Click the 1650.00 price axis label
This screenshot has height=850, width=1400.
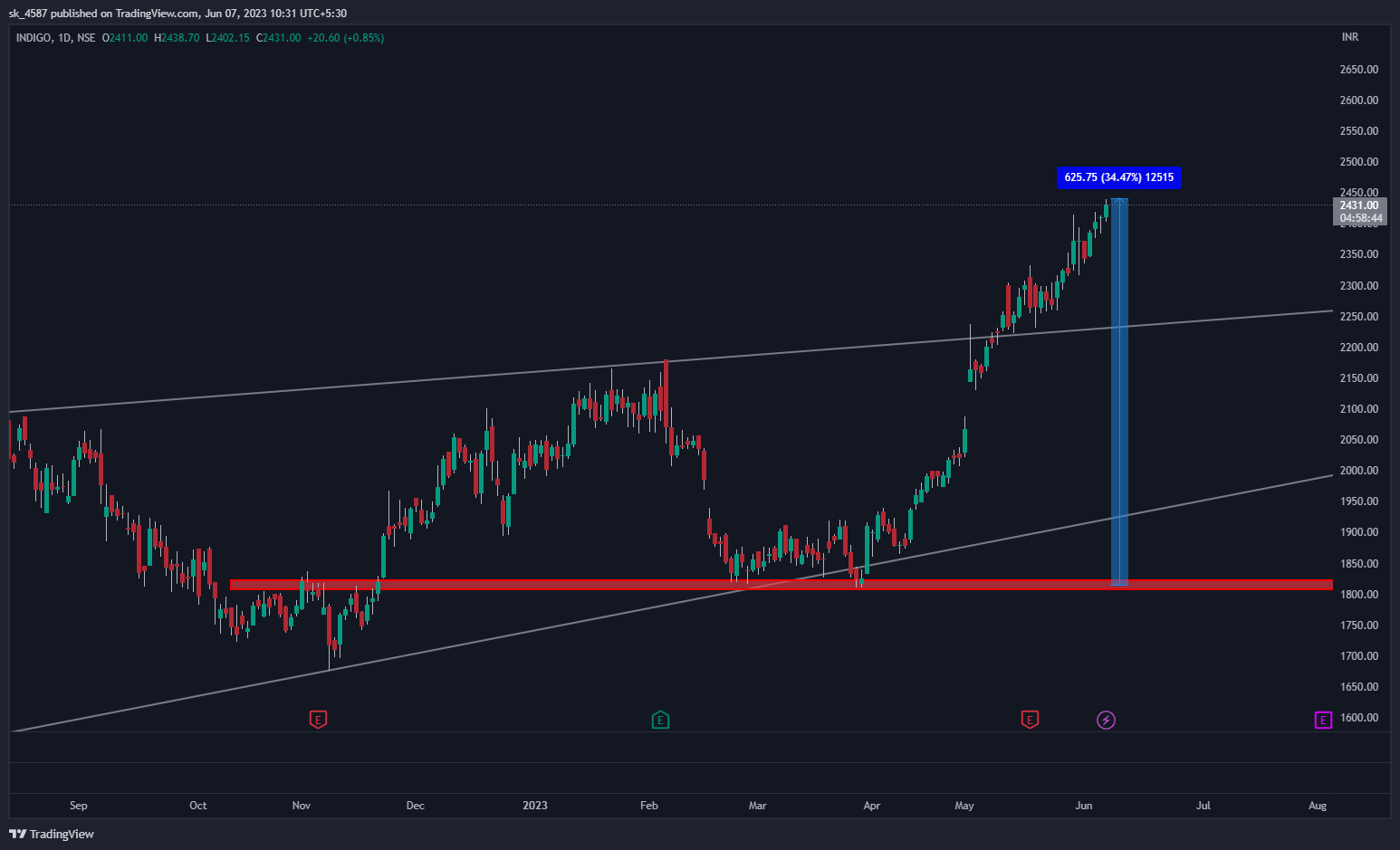pos(1359,687)
